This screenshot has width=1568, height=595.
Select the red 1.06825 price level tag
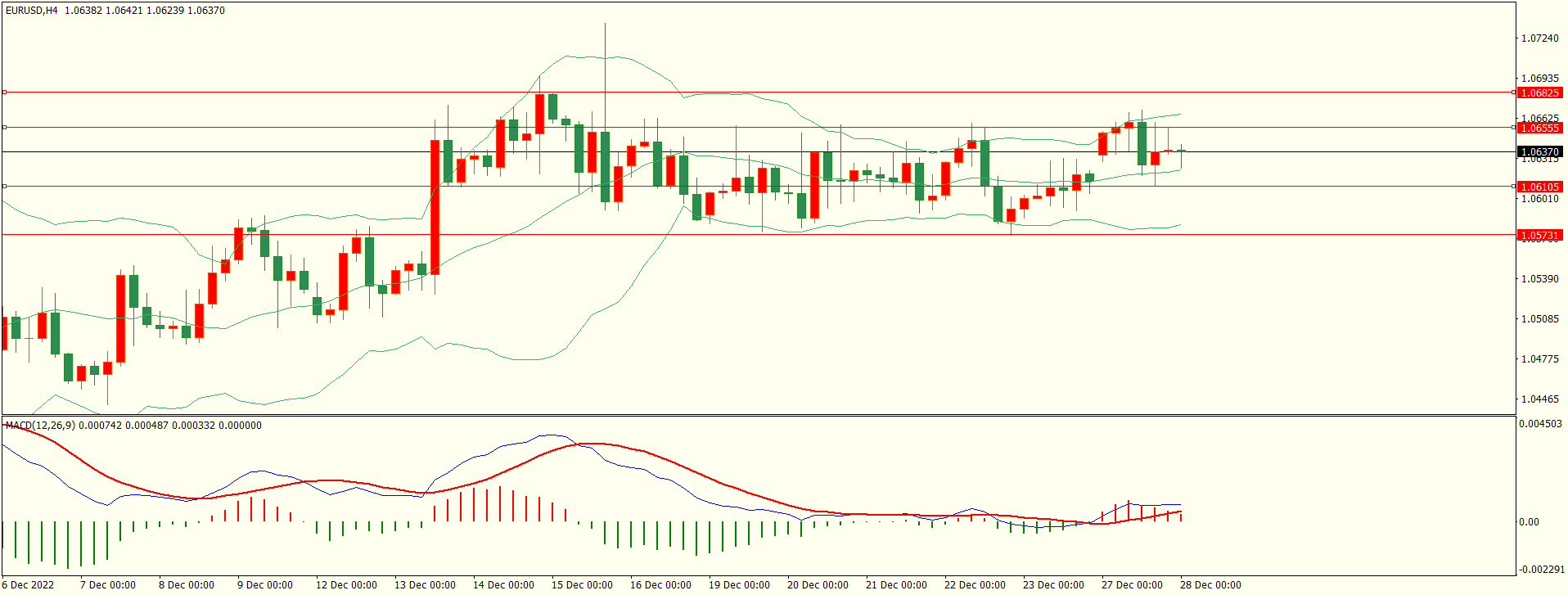coord(1539,93)
